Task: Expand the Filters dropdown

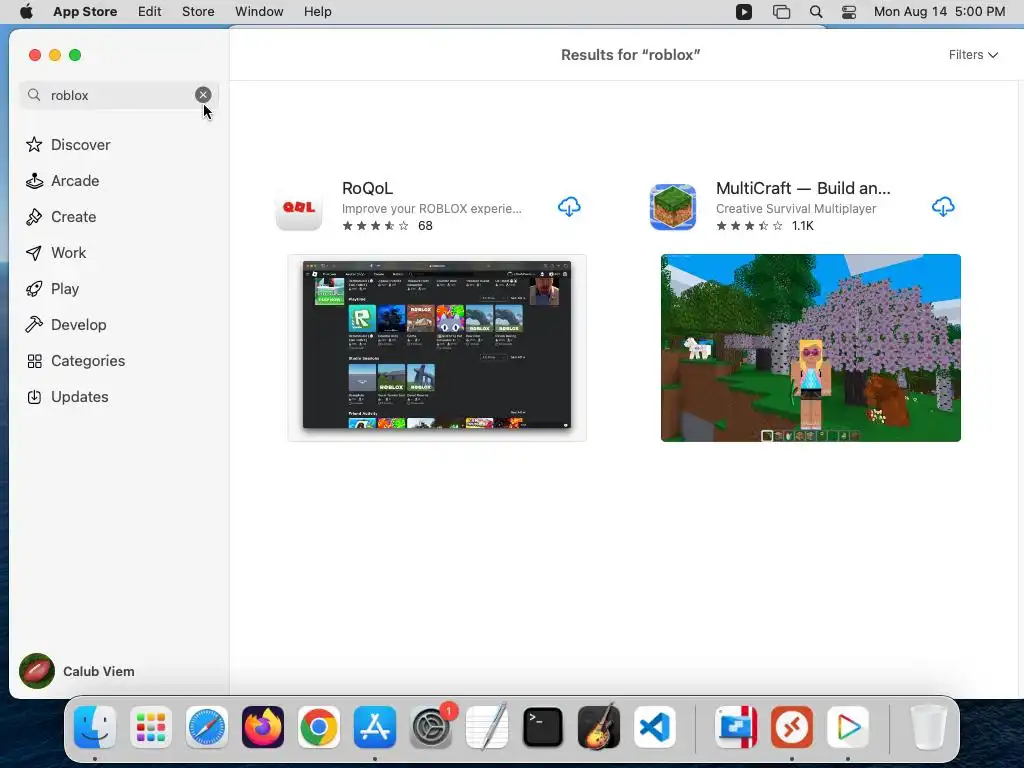Action: pyautogui.click(x=973, y=55)
